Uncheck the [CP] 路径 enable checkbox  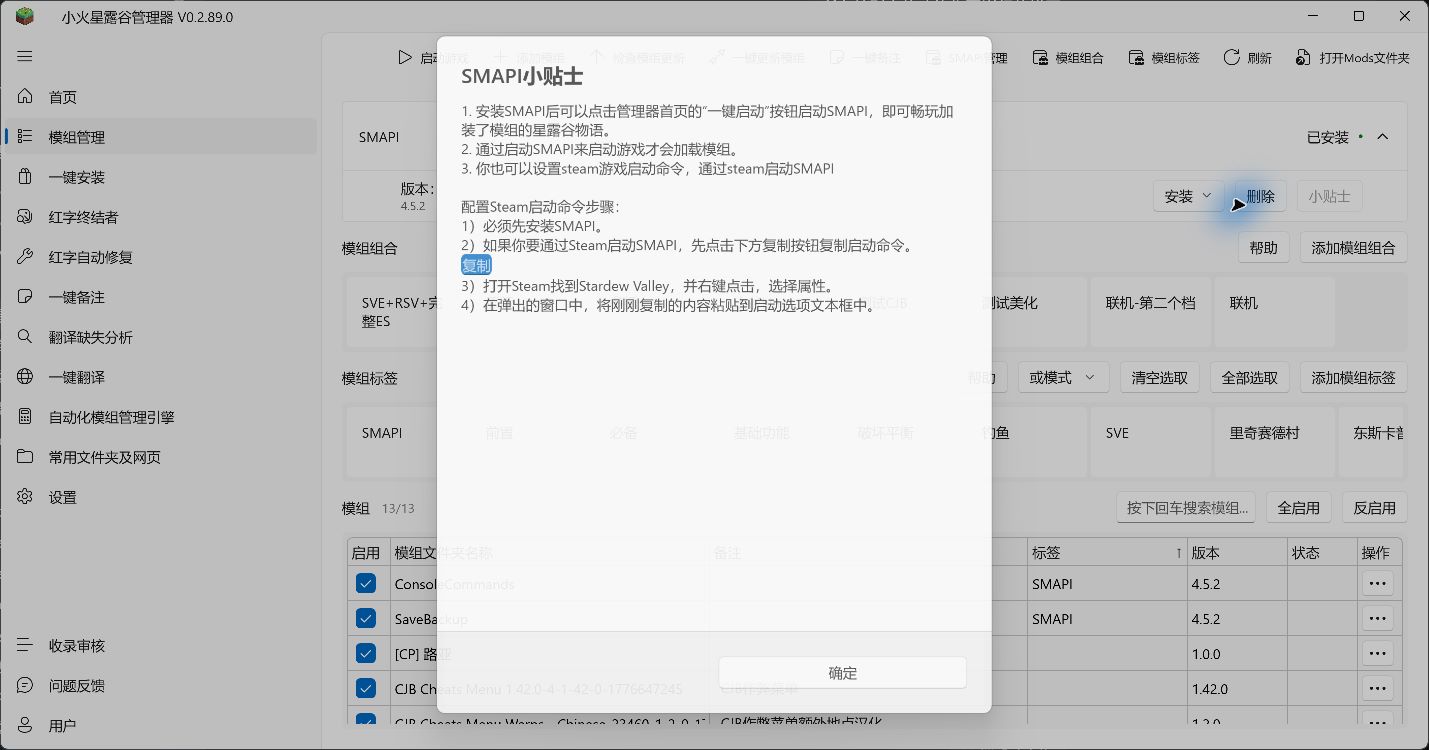(366, 654)
